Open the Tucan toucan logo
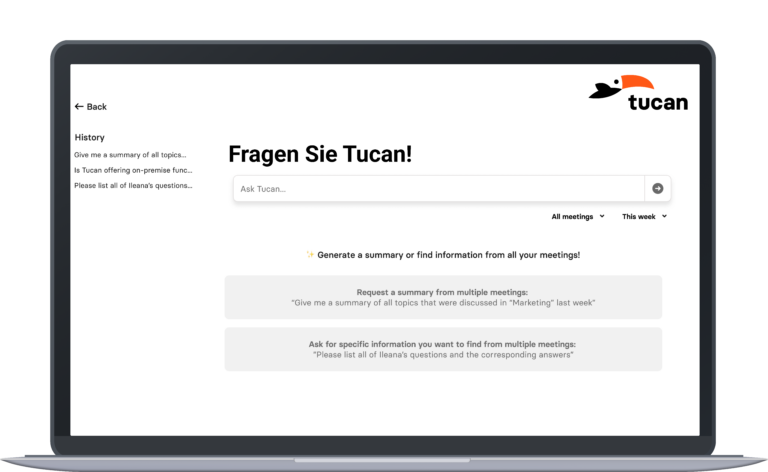768x472 pixels. click(638, 93)
